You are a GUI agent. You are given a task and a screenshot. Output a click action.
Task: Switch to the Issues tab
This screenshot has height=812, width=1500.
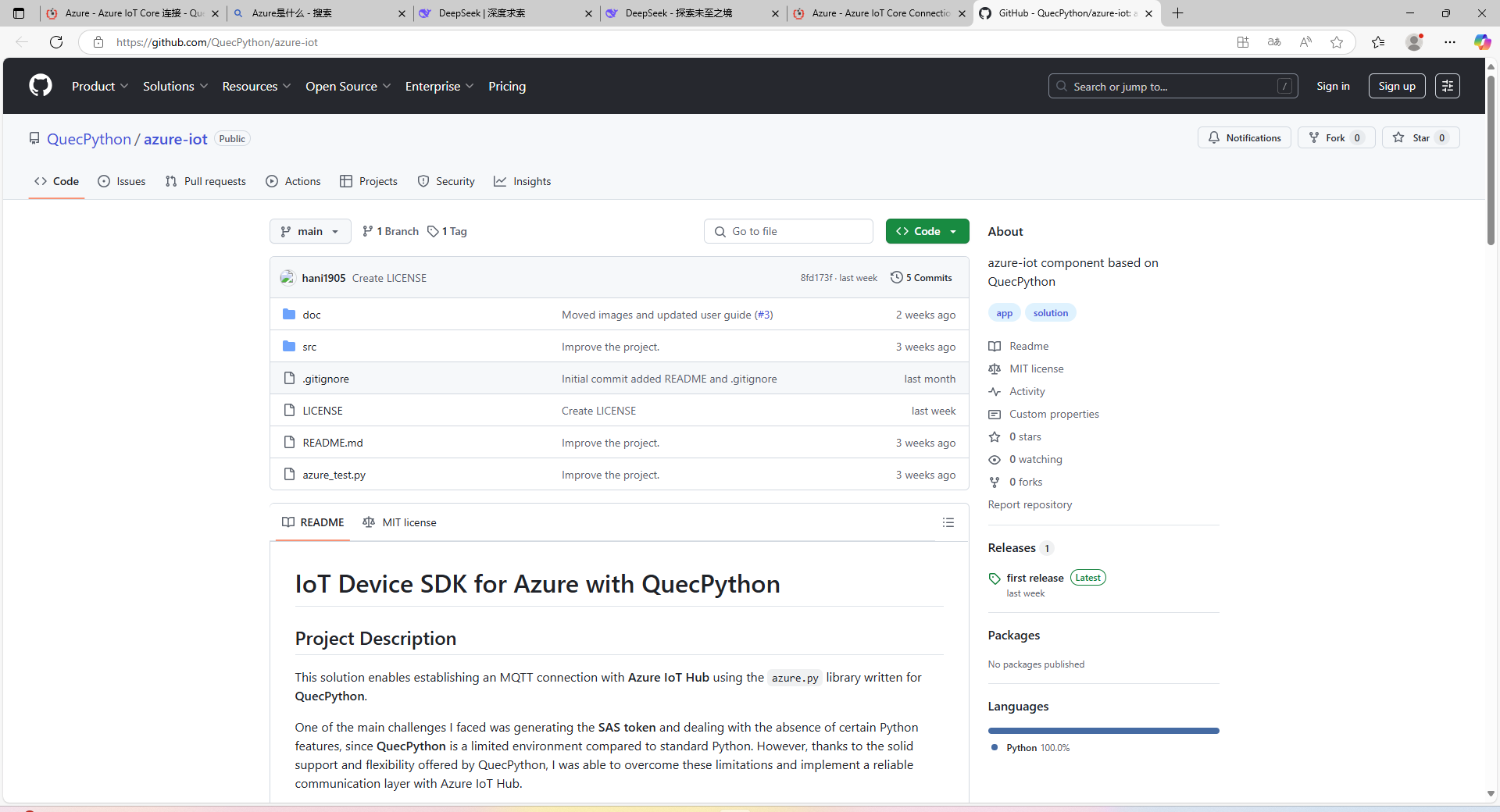click(x=122, y=181)
